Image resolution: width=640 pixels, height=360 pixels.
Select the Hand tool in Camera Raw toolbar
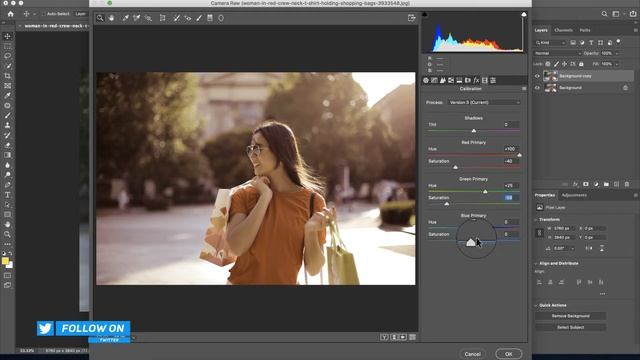click(111, 18)
